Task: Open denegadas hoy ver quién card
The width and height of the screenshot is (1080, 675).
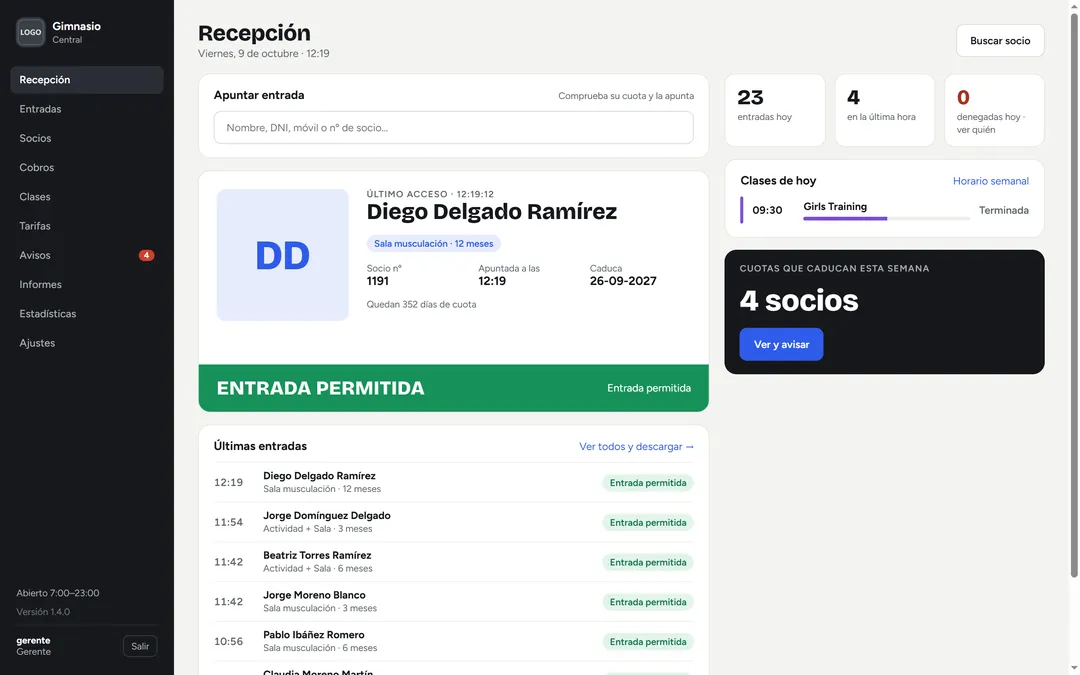Action: coord(995,110)
